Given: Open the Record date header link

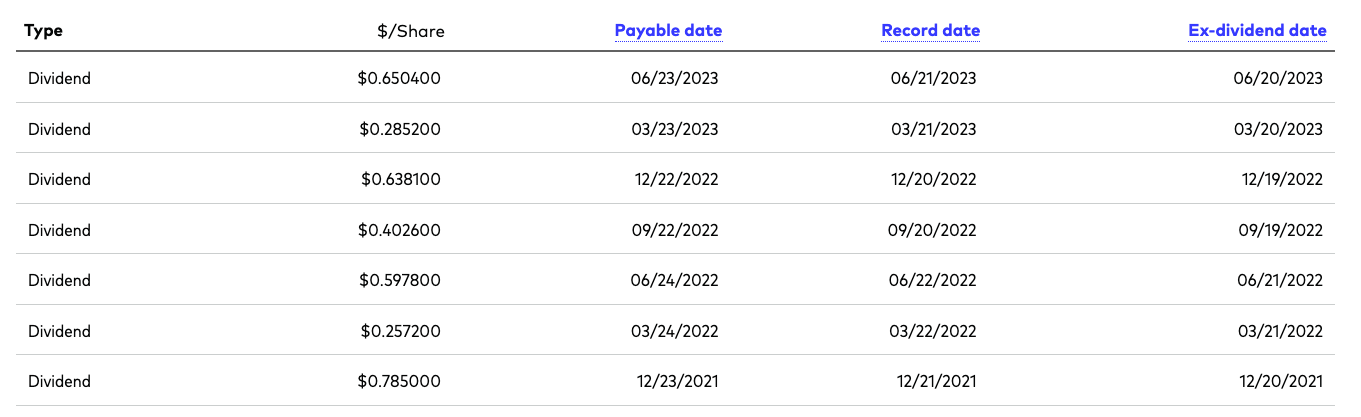Looking at the screenshot, I should [931, 30].
